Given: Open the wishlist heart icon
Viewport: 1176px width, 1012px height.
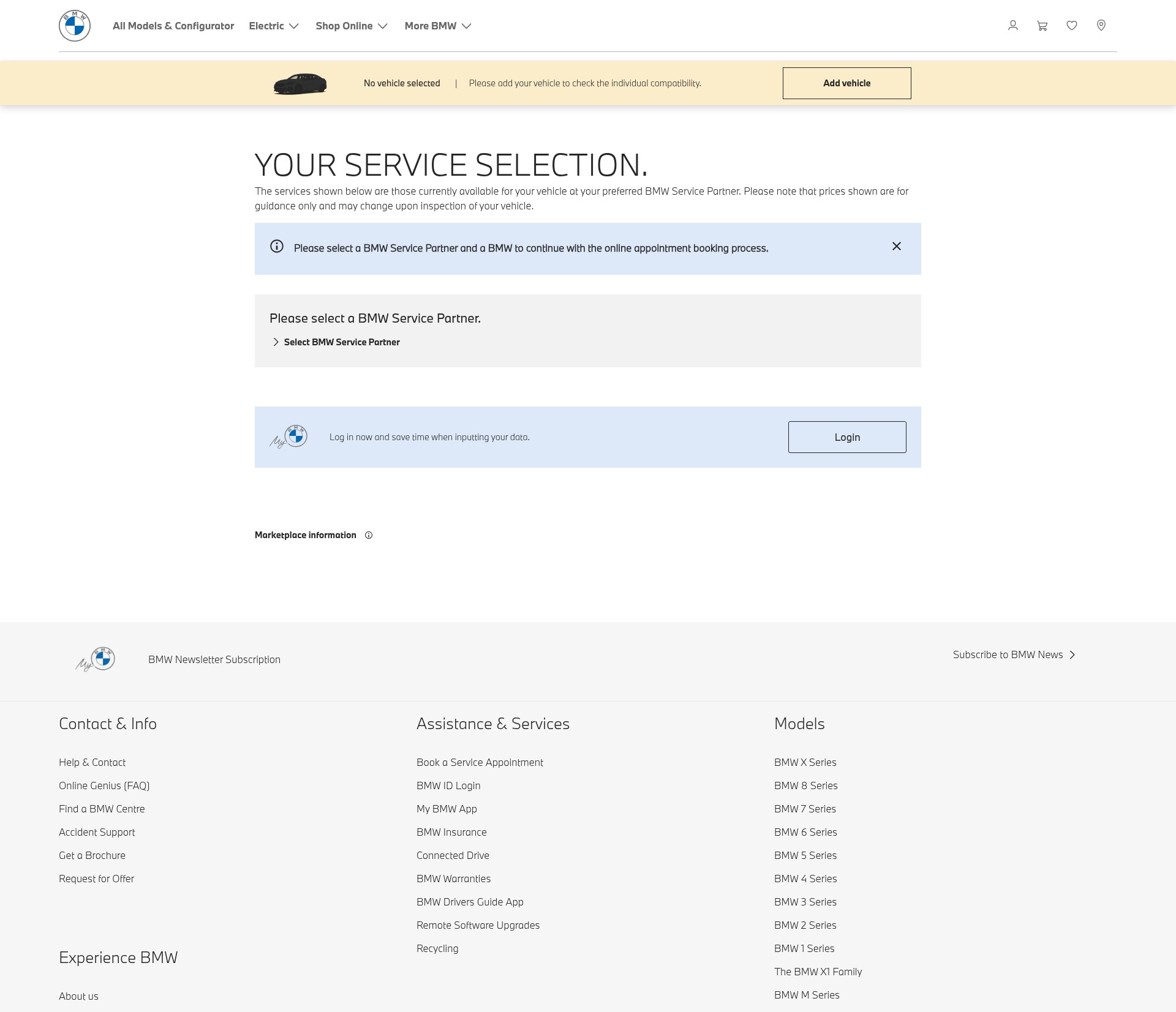Looking at the screenshot, I should (x=1072, y=26).
